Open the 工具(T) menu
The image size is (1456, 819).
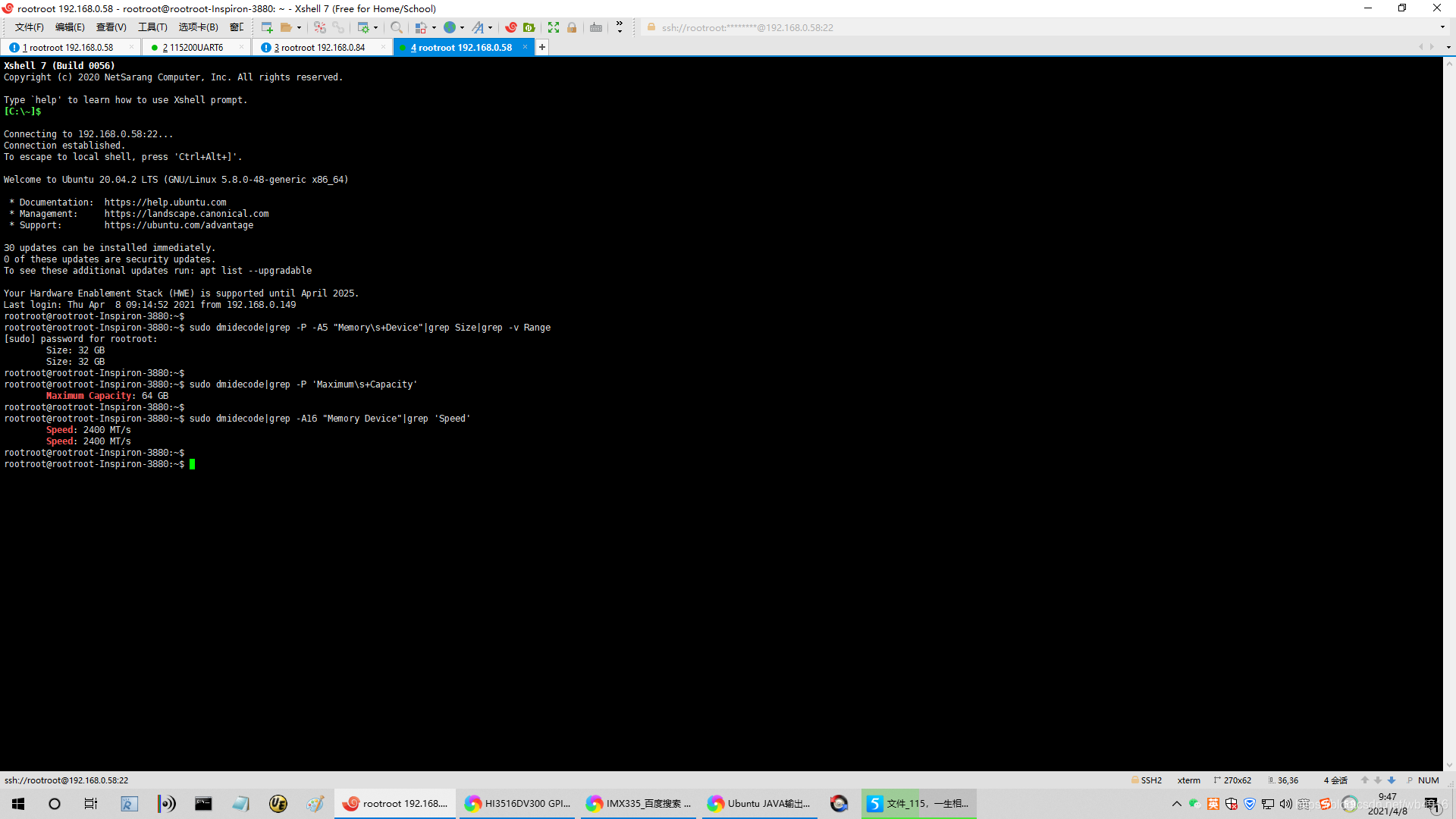coord(152,27)
